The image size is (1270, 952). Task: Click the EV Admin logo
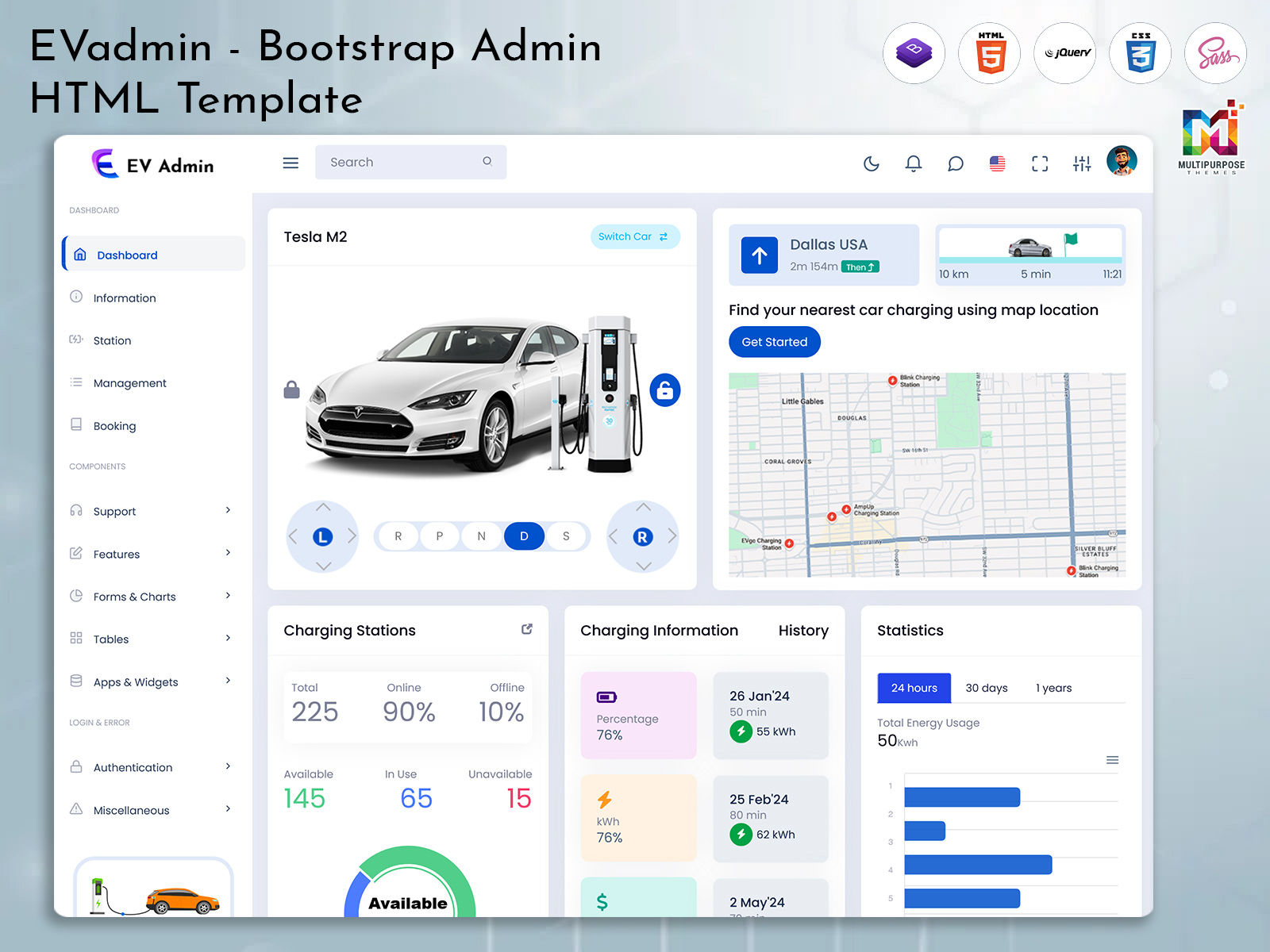click(152, 164)
